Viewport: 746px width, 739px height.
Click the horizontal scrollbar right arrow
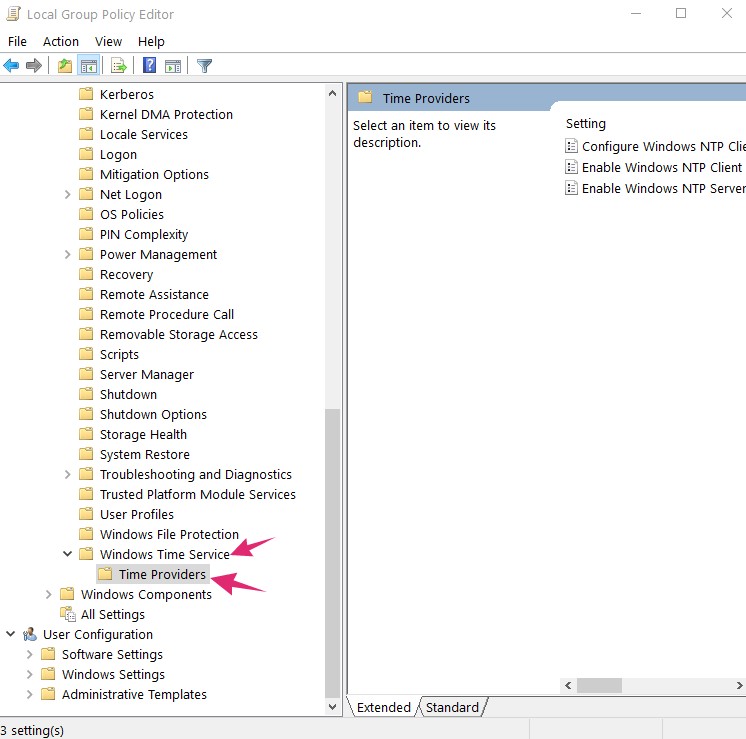[739, 685]
